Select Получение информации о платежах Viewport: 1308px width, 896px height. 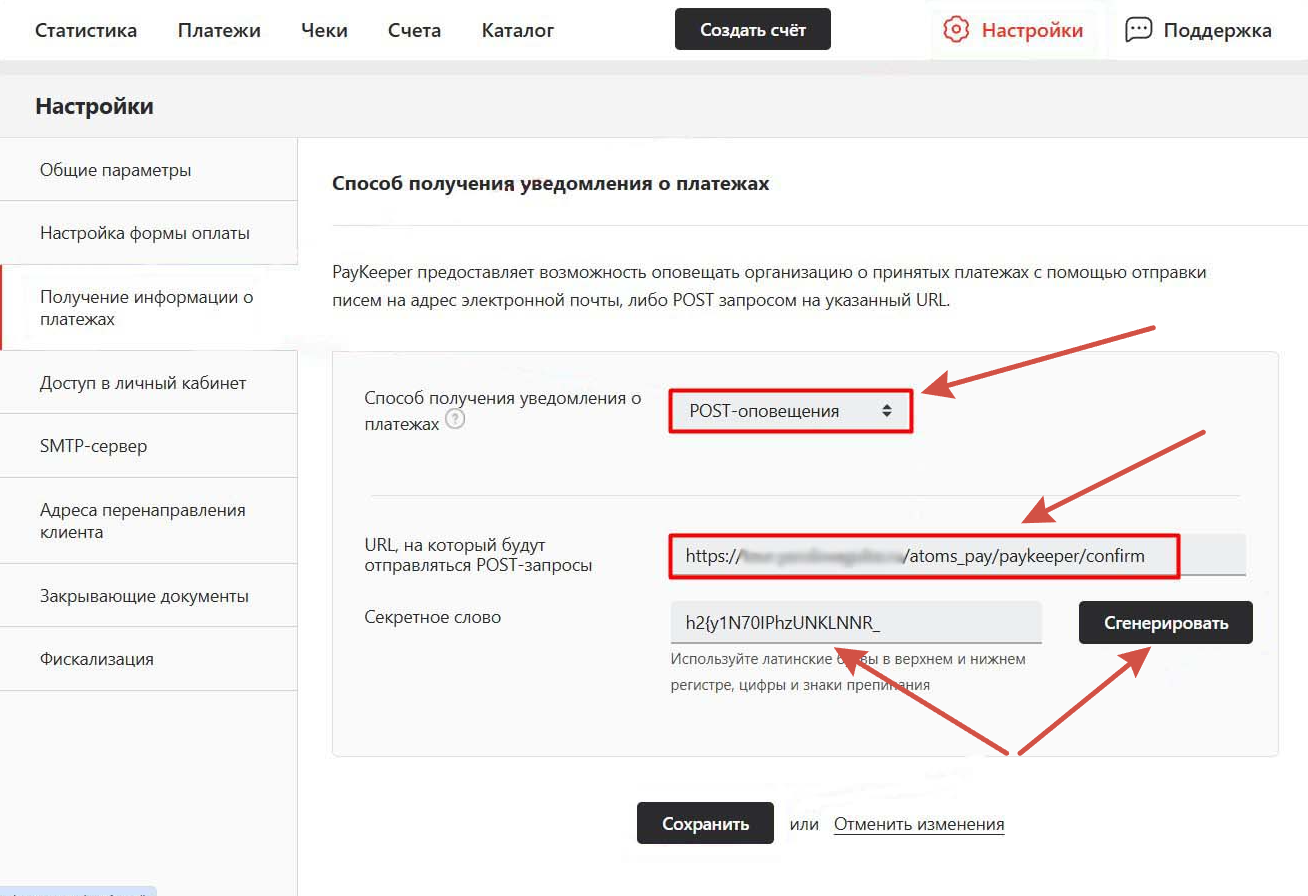click(x=149, y=308)
